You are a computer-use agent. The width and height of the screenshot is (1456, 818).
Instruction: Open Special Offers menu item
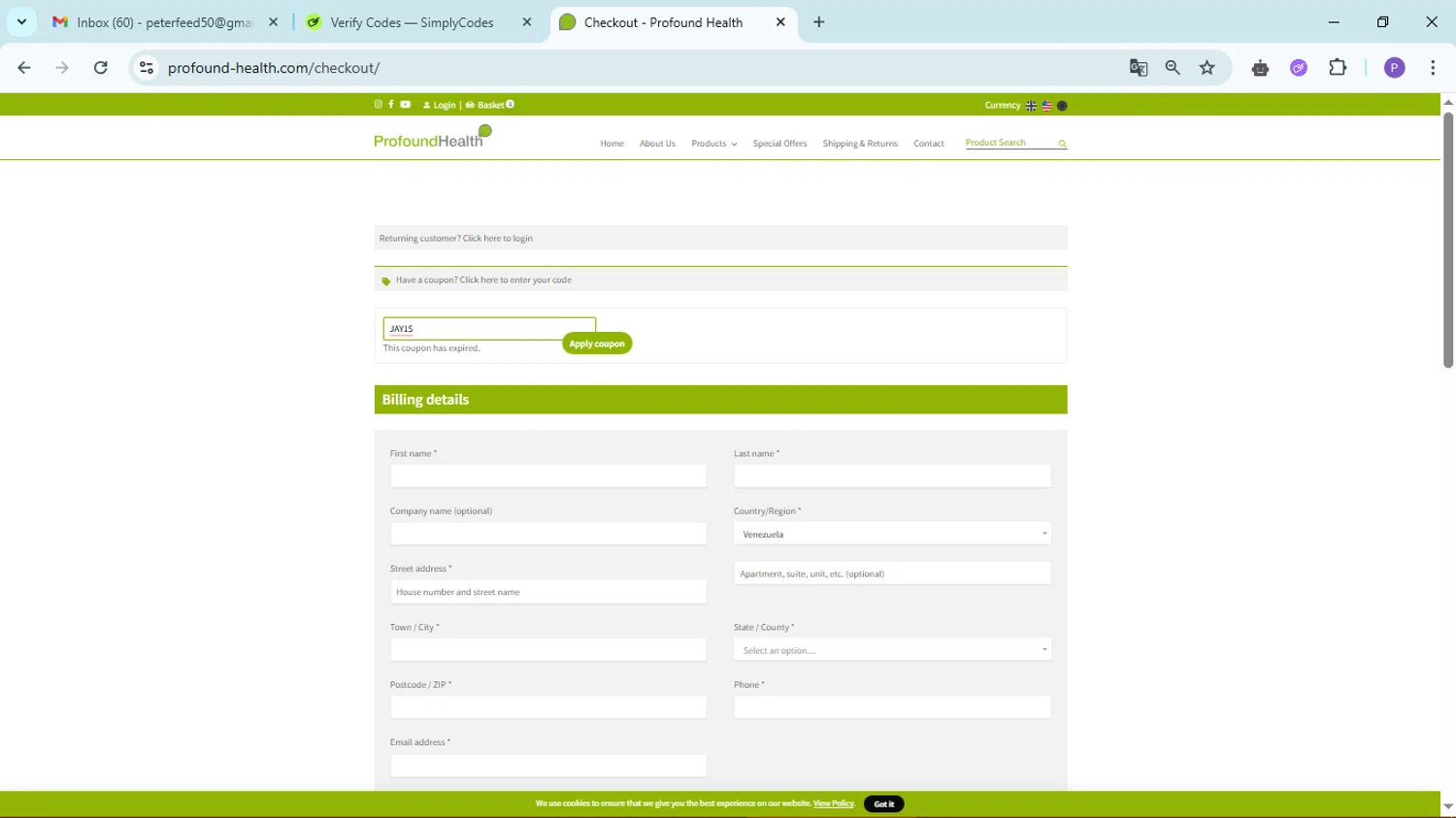point(779,144)
